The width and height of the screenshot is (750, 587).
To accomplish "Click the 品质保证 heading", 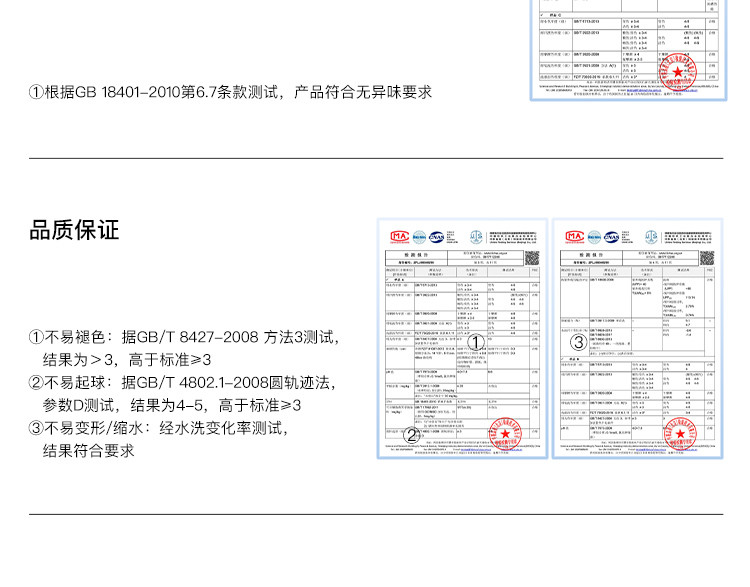I will pos(74,230).
